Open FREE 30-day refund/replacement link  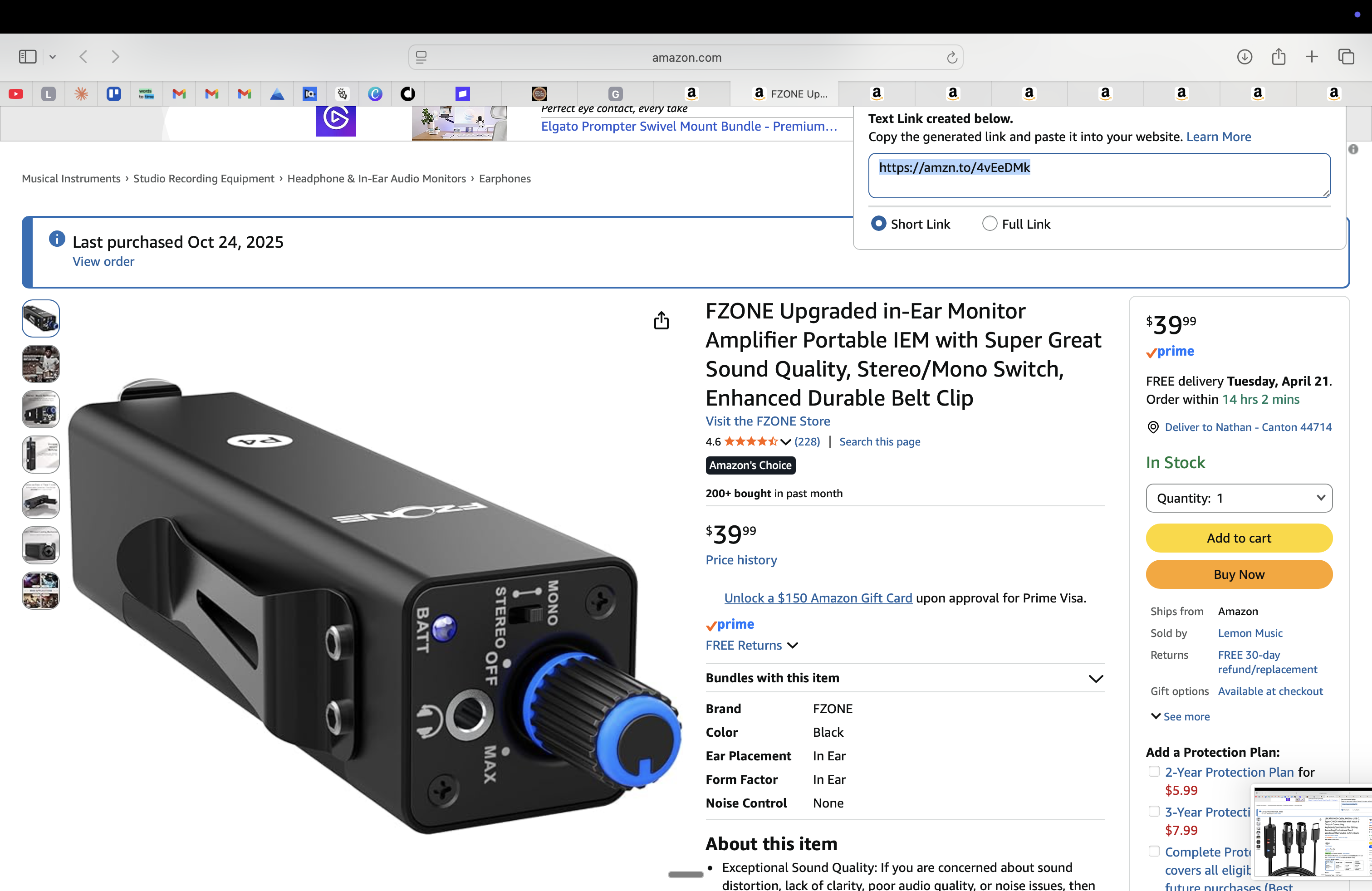tap(1267, 661)
